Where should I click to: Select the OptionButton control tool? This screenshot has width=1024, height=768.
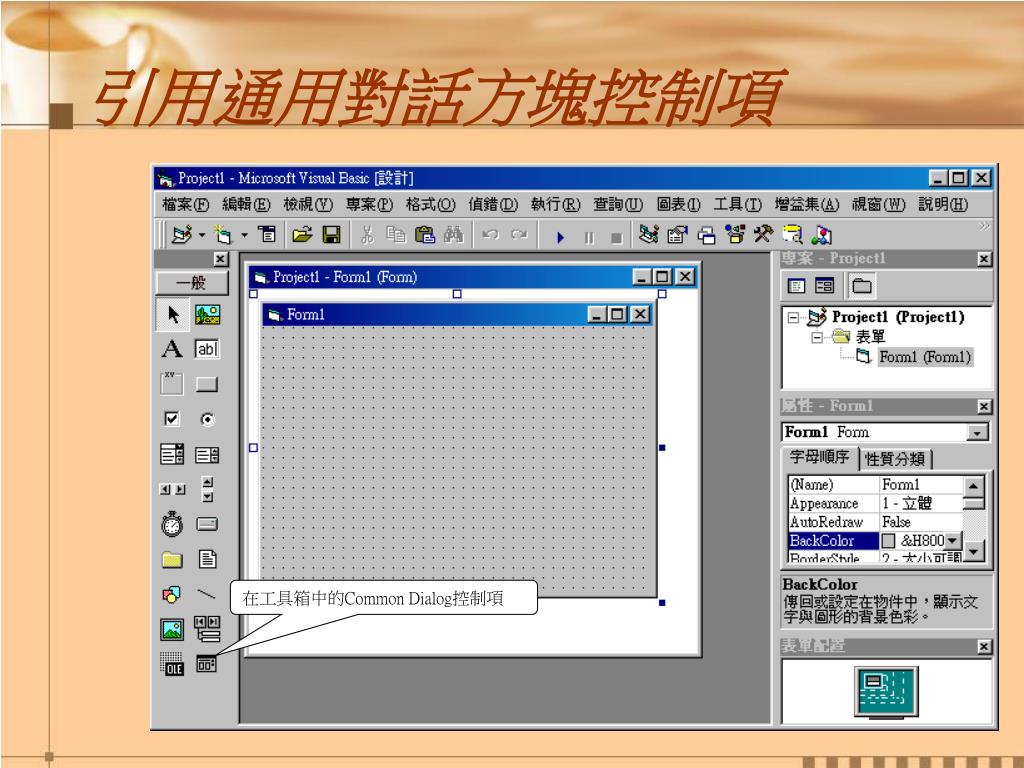pos(207,419)
